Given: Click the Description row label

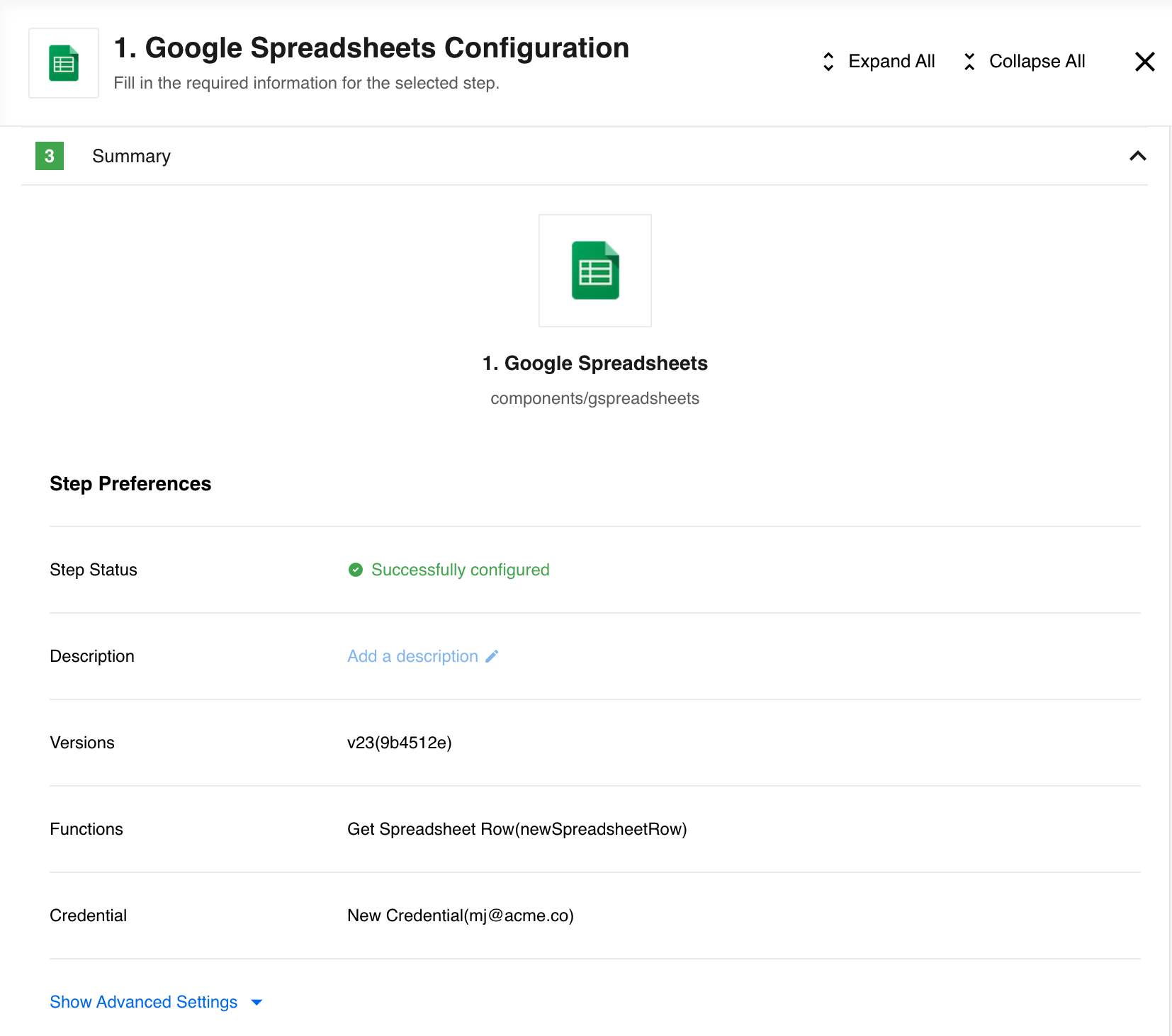Looking at the screenshot, I should 92,656.
